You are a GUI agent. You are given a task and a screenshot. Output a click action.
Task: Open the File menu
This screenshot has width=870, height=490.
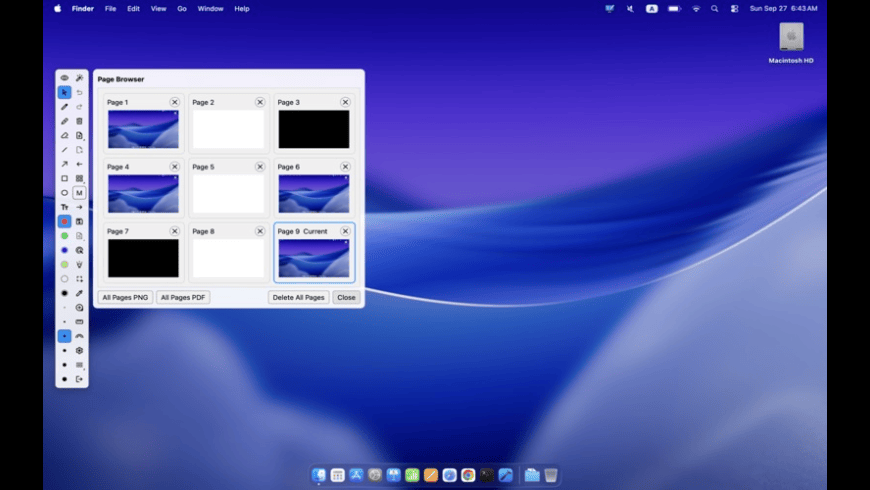click(x=110, y=9)
